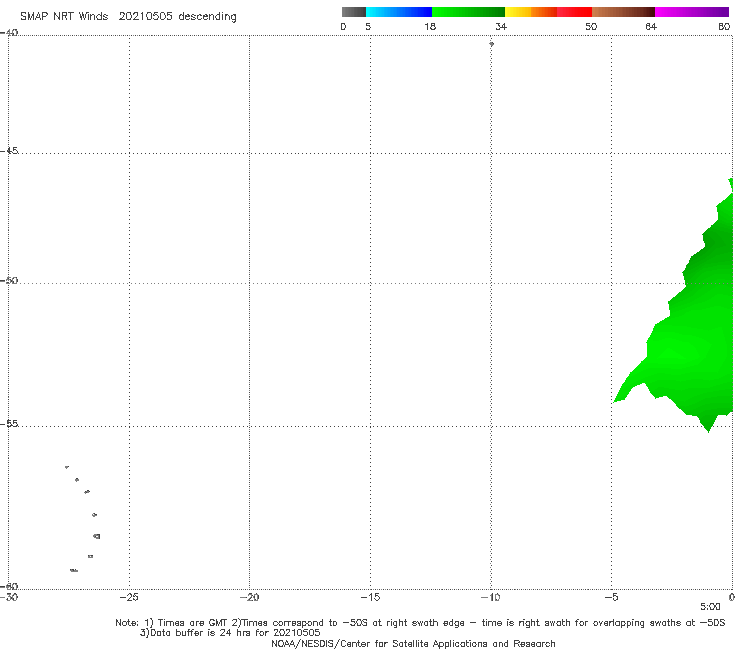740x650 pixels.
Task: Click the '18' colorbar label
Action: point(430,26)
